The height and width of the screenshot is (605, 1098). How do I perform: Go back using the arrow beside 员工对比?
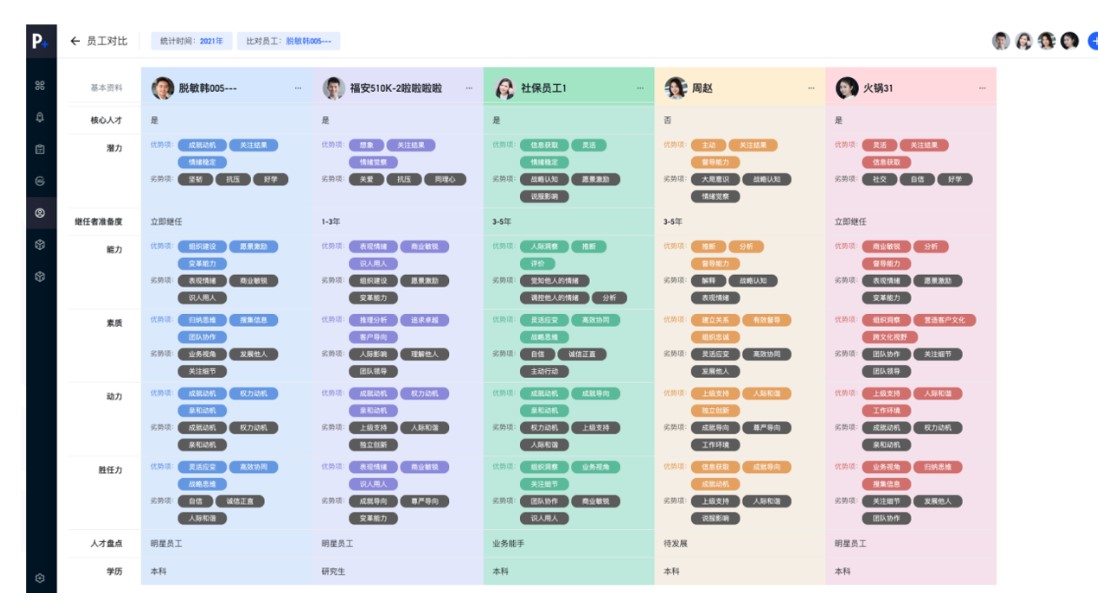click(x=75, y=41)
